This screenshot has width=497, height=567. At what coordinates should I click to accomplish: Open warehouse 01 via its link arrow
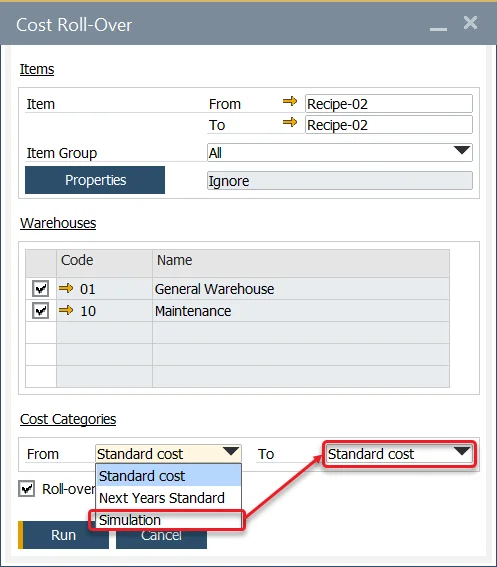point(66,289)
